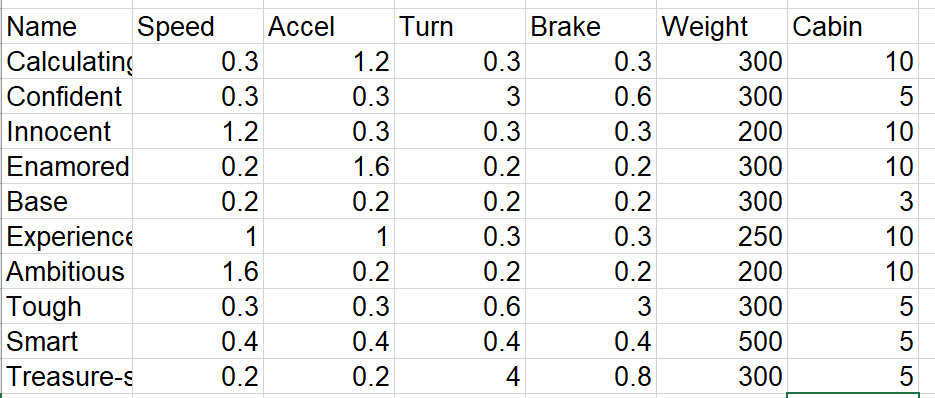Image resolution: width=935 pixels, height=398 pixels.
Task: Select the Base row name cell
Action: click(x=67, y=201)
